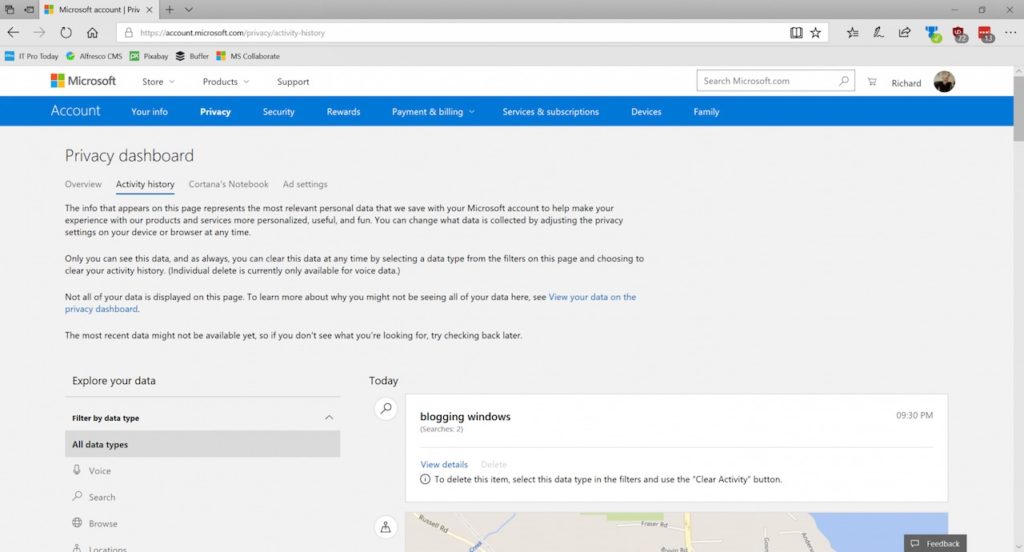Click the location pin icon beside the map

(x=385, y=527)
